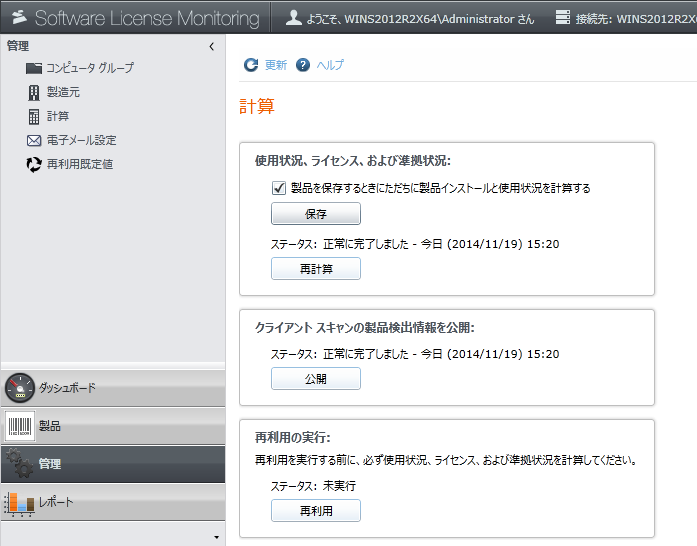This screenshot has height=546, width=697.
Task: Click the Software License Monitoring logo icon
Action: coord(19,17)
